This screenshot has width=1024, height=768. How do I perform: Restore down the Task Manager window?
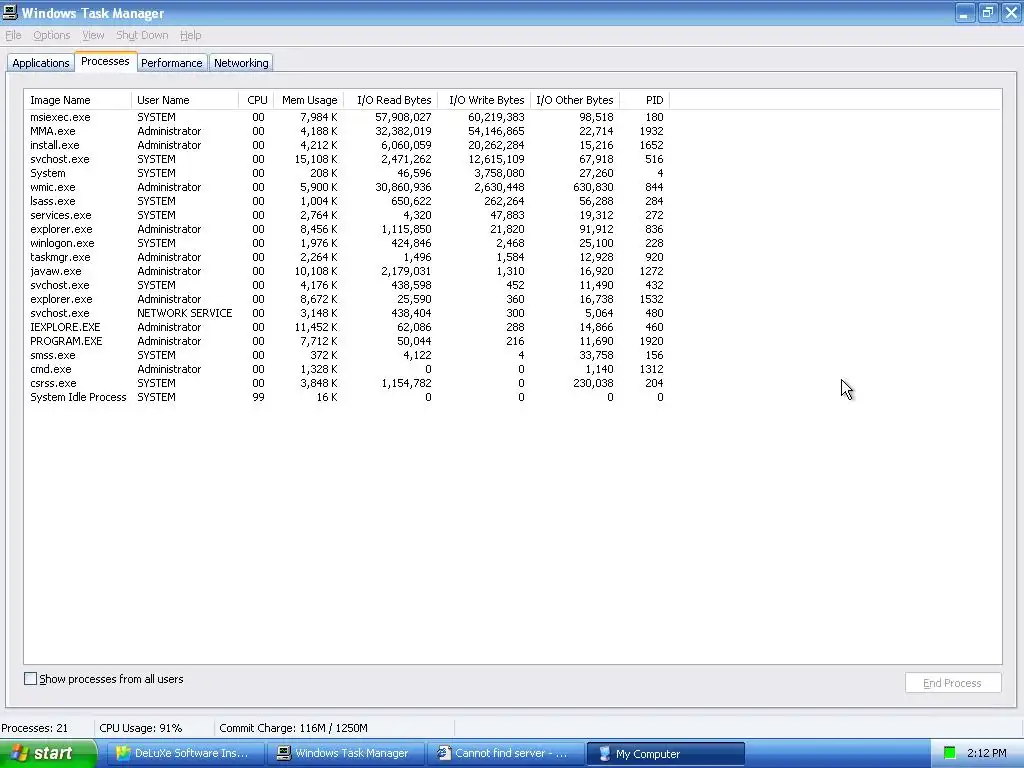click(x=987, y=12)
